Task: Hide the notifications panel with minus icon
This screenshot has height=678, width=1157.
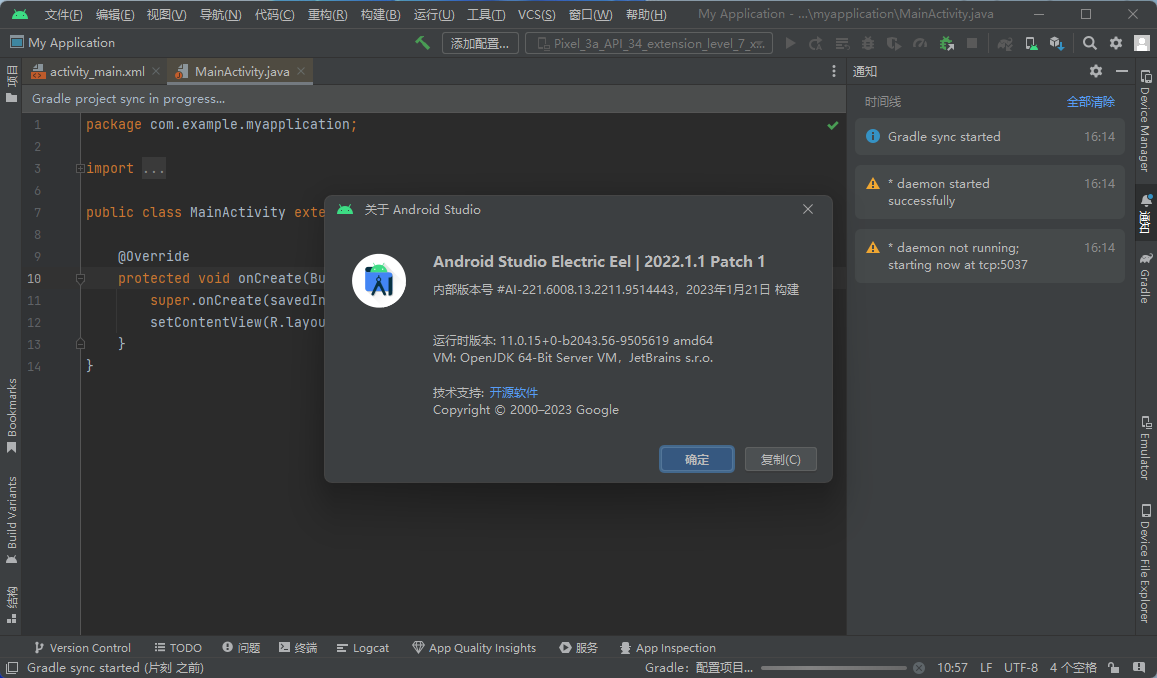Action: [1122, 71]
